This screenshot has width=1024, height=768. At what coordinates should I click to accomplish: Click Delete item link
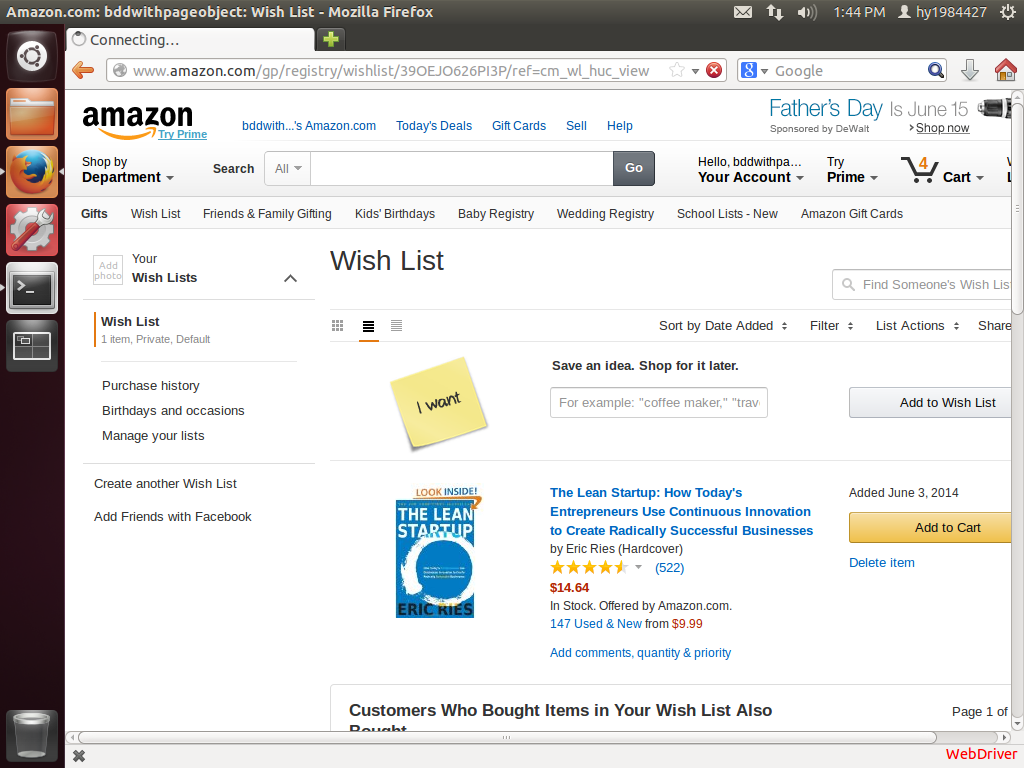(882, 562)
